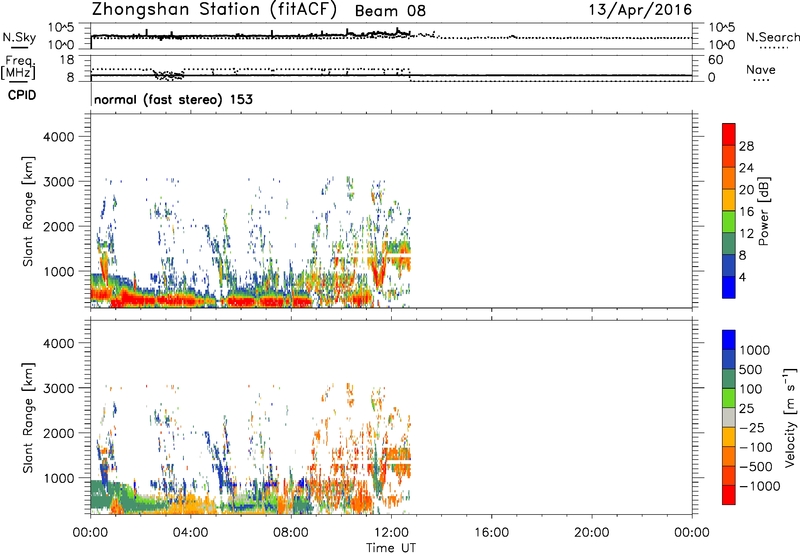
Task: Click the 'Velocity [m s-1]' colorbar label
Action: tap(790, 417)
